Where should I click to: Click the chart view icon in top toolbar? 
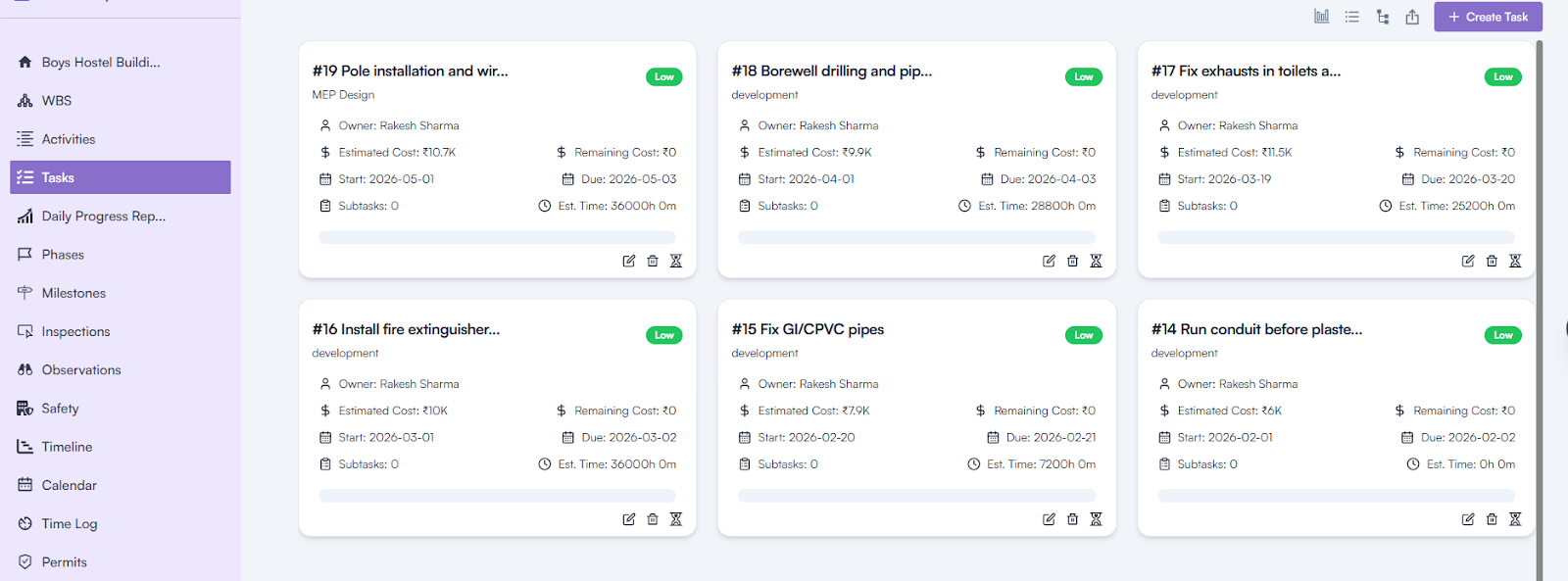(1321, 17)
